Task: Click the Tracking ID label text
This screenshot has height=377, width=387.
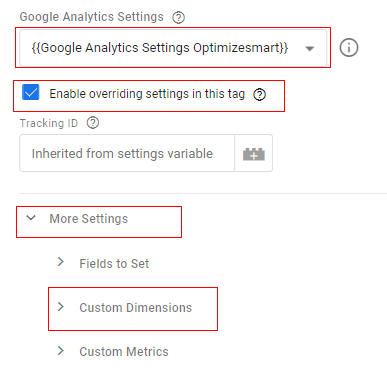Action: pos(49,123)
